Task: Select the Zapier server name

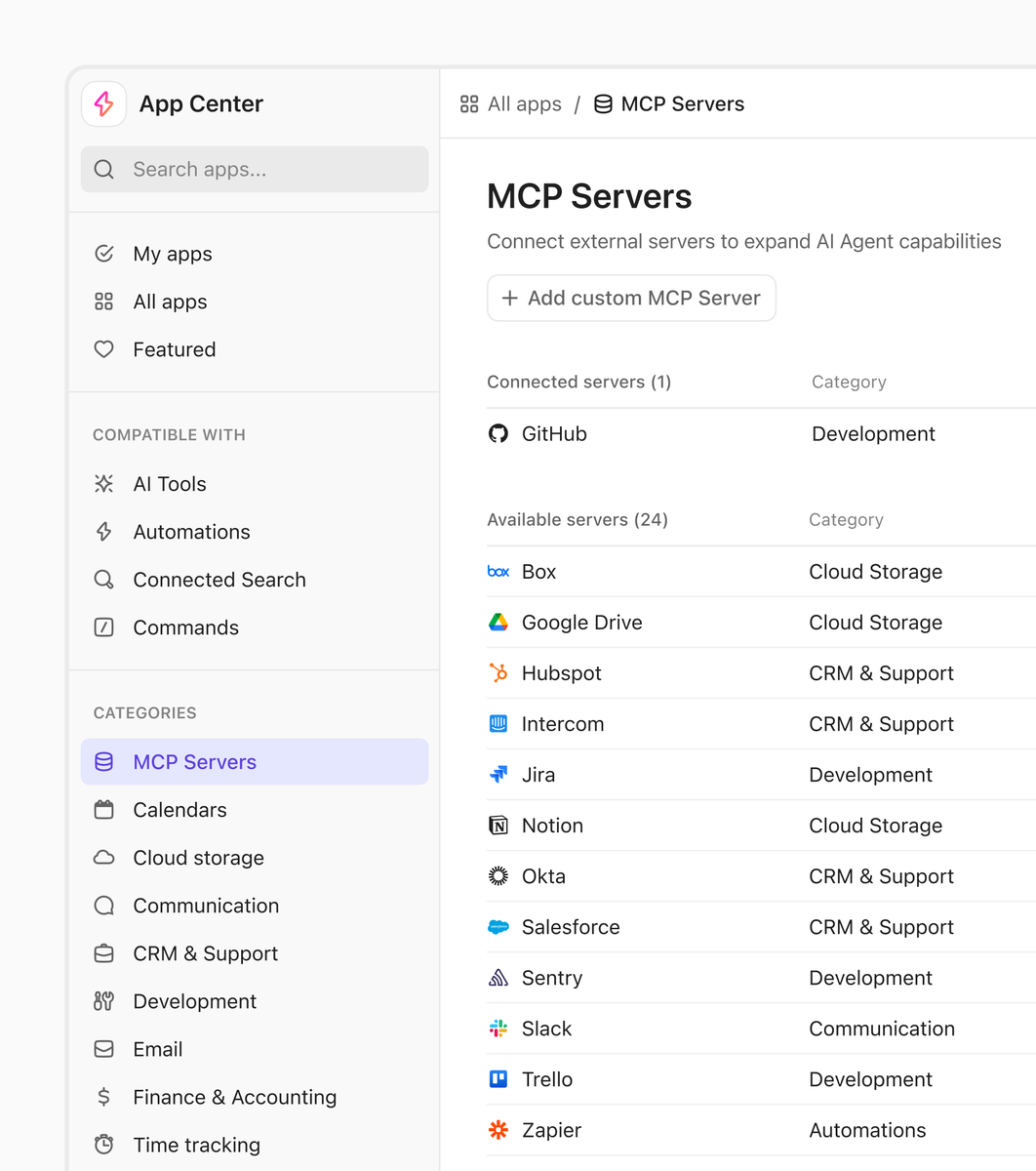Action: pyautogui.click(x=552, y=1130)
